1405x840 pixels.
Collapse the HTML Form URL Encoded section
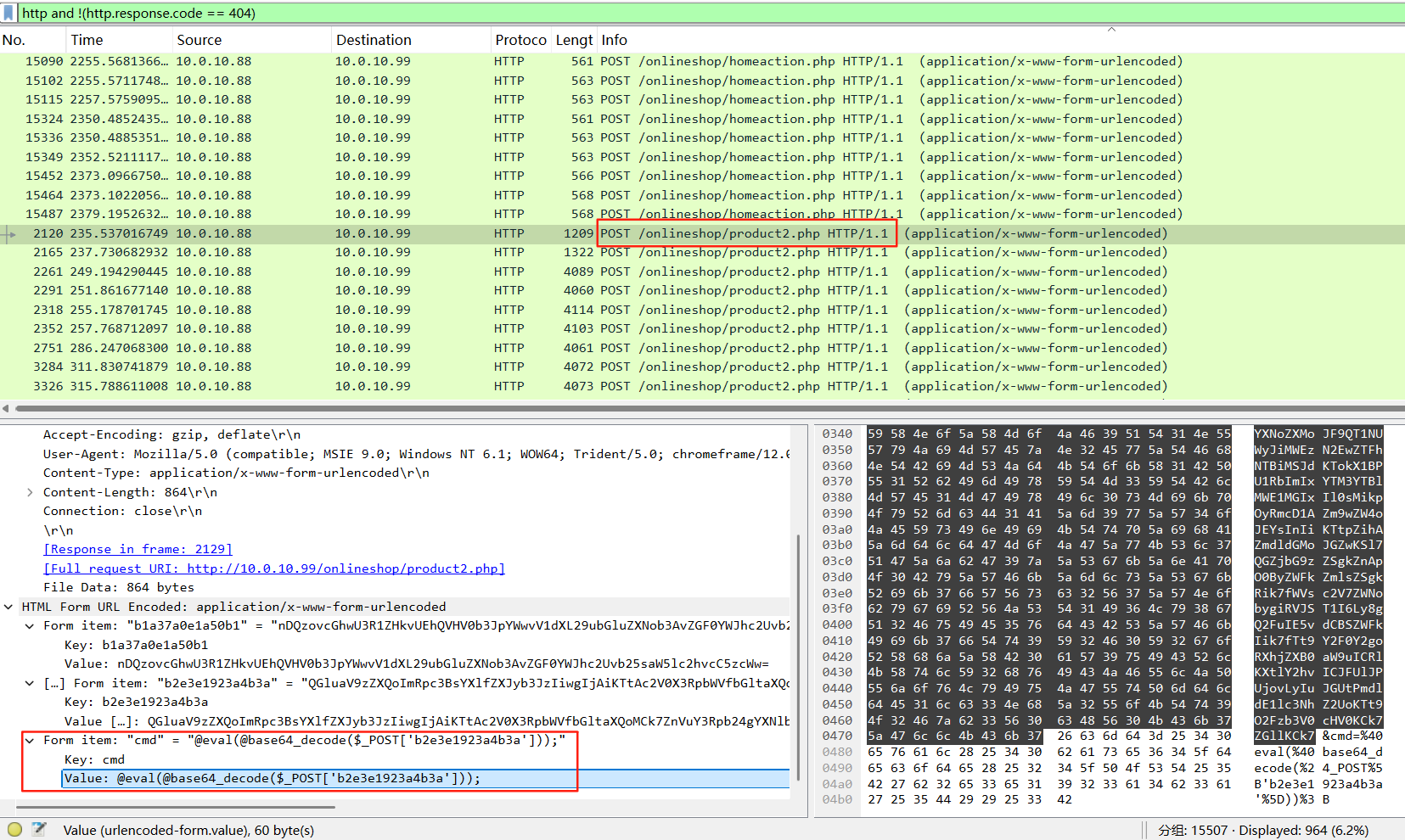tap(8, 607)
